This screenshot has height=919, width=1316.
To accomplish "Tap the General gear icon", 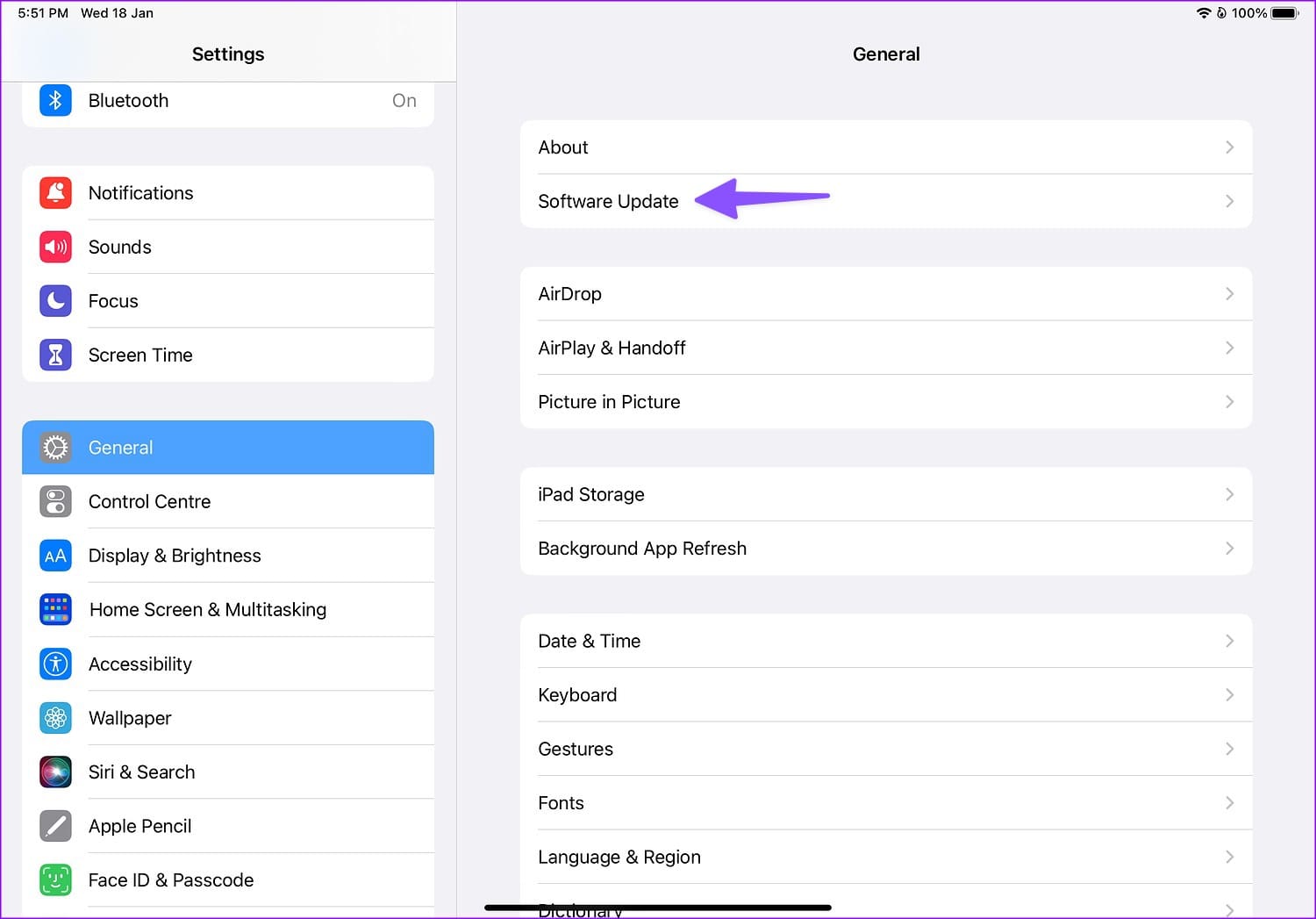I will click(x=55, y=448).
